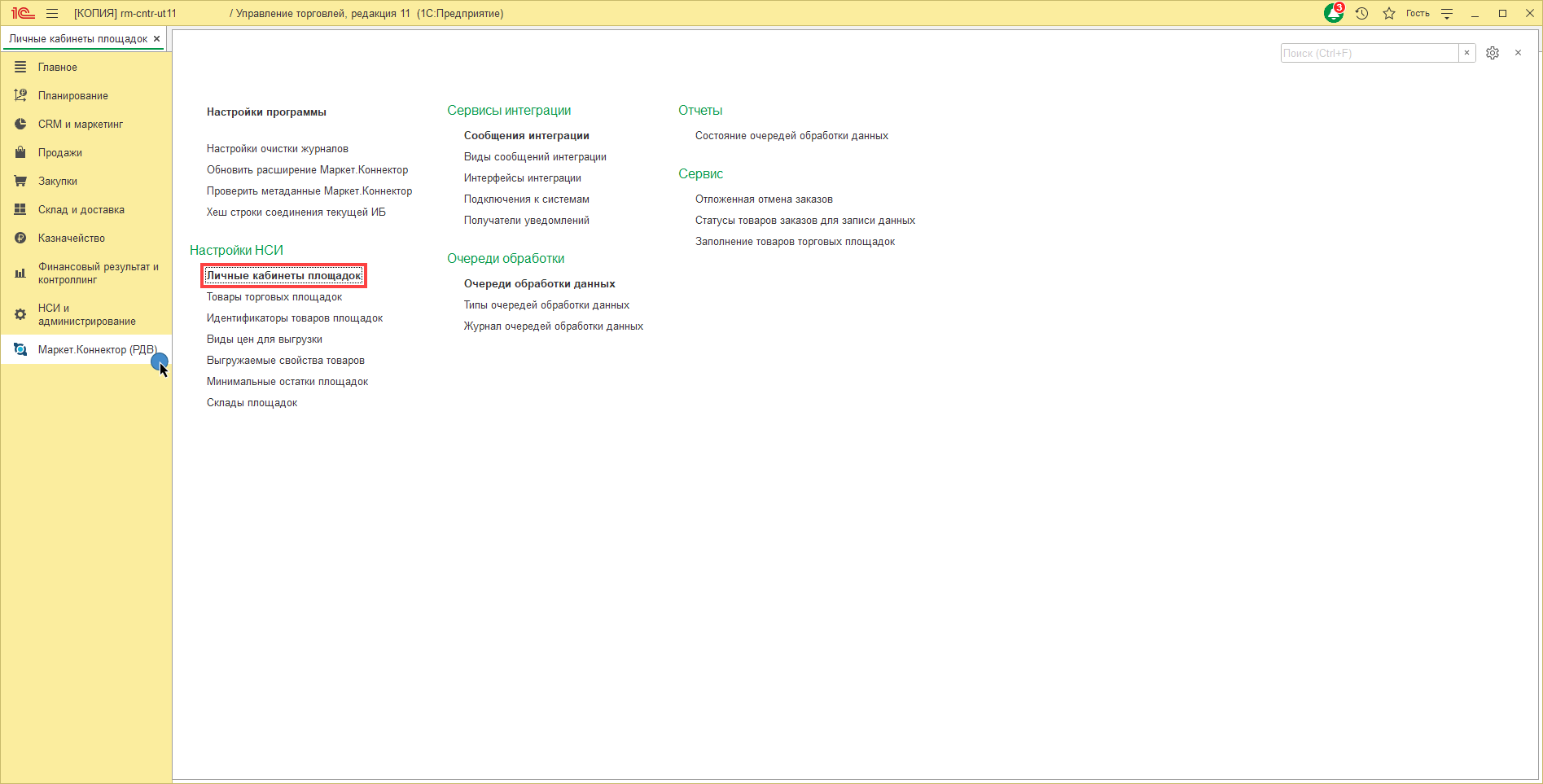Click the Склад и доставка grid icon
The width and height of the screenshot is (1543, 784).
20,209
